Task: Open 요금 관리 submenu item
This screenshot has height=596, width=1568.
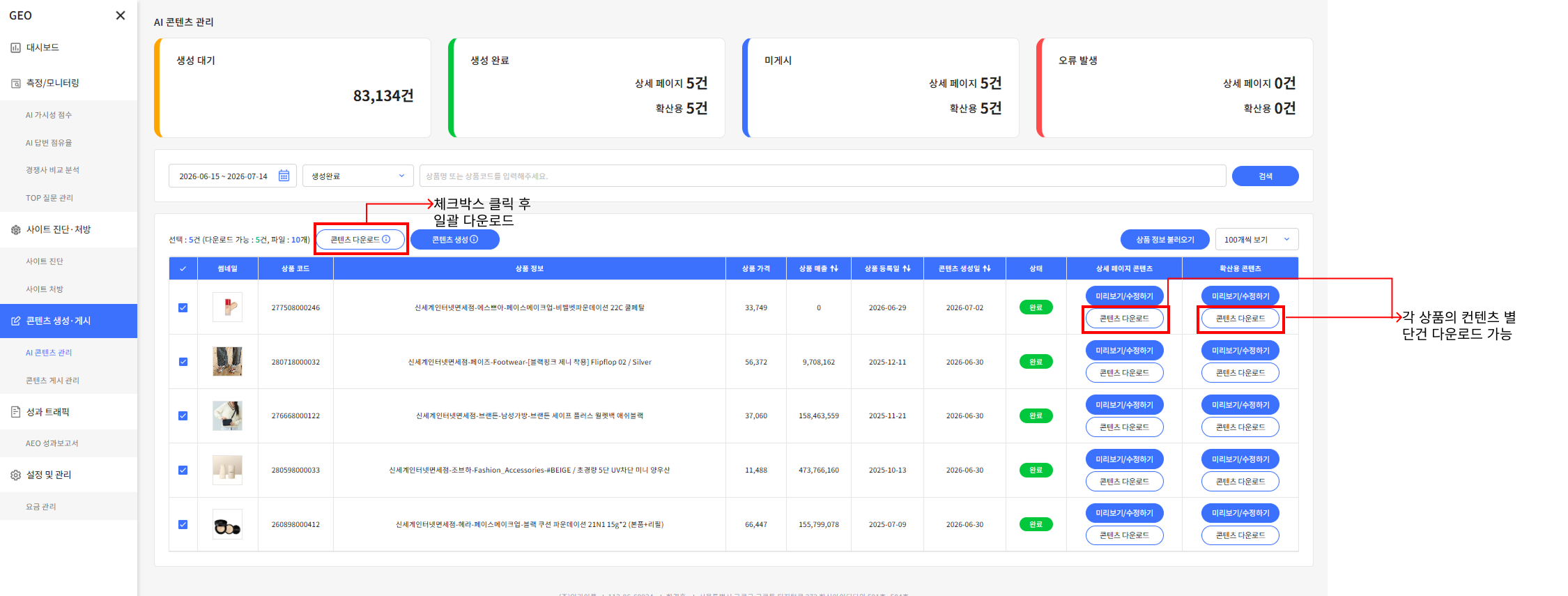Action: 41,507
